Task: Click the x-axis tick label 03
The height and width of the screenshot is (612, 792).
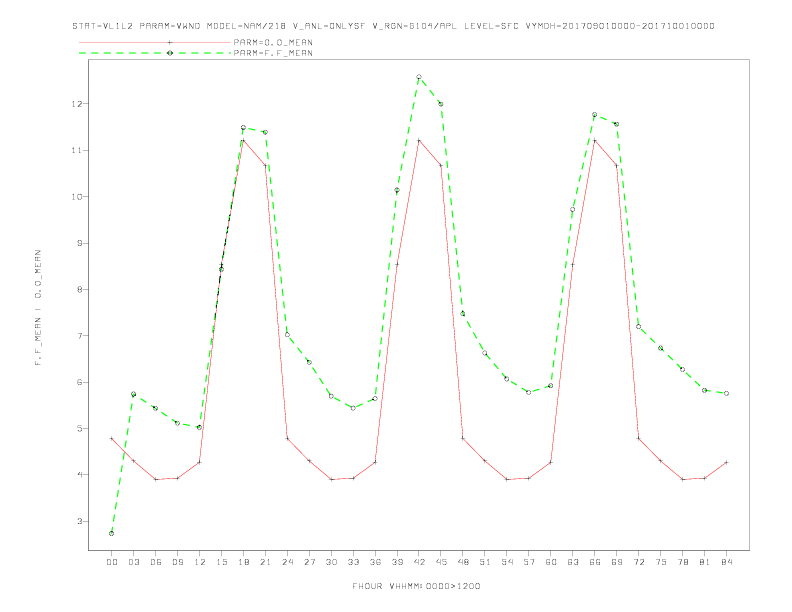Action: pos(133,562)
